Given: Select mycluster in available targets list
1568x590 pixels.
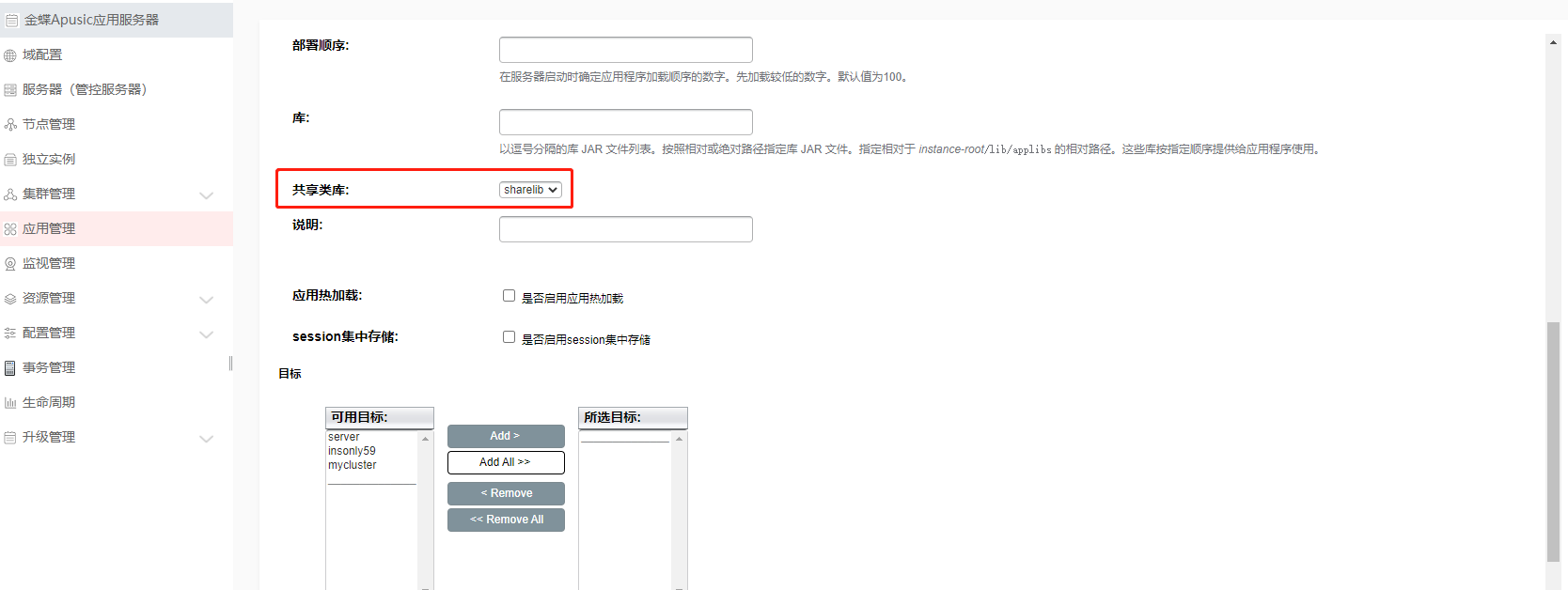Looking at the screenshot, I should (x=353, y=465).
